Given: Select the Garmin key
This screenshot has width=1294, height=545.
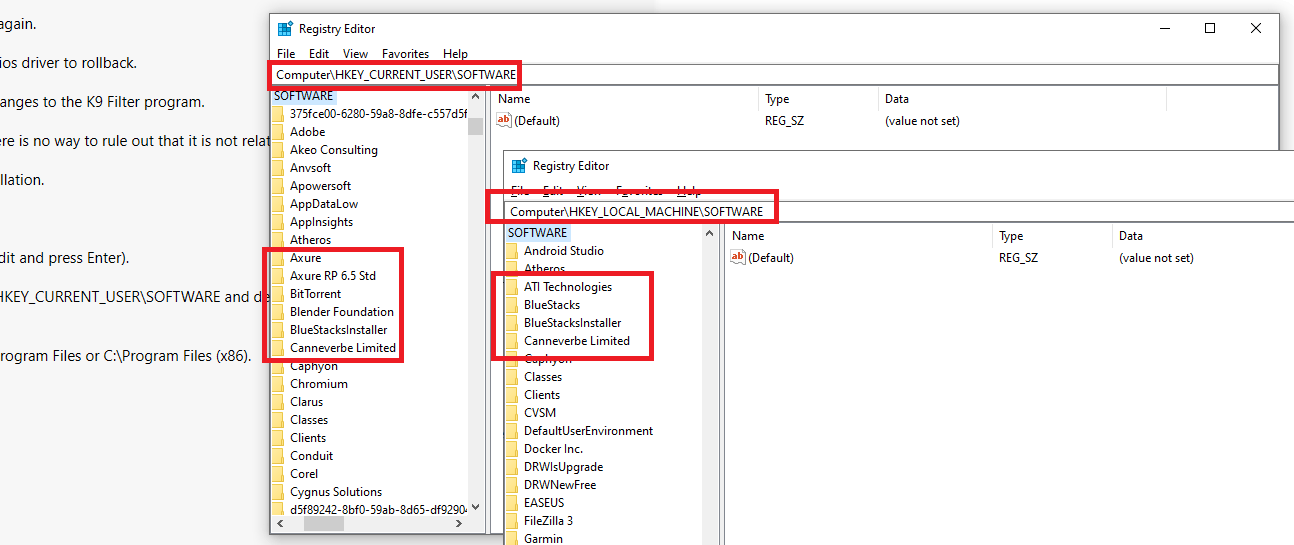Looking at the screenshot, I should [544, 539].
